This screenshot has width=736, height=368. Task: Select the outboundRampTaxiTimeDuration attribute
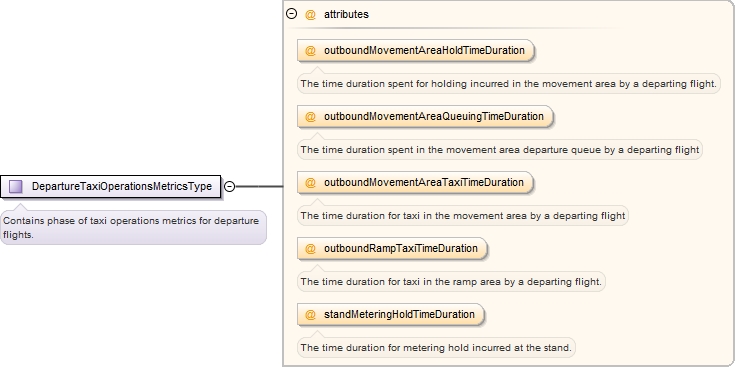[x=392, y=249]
